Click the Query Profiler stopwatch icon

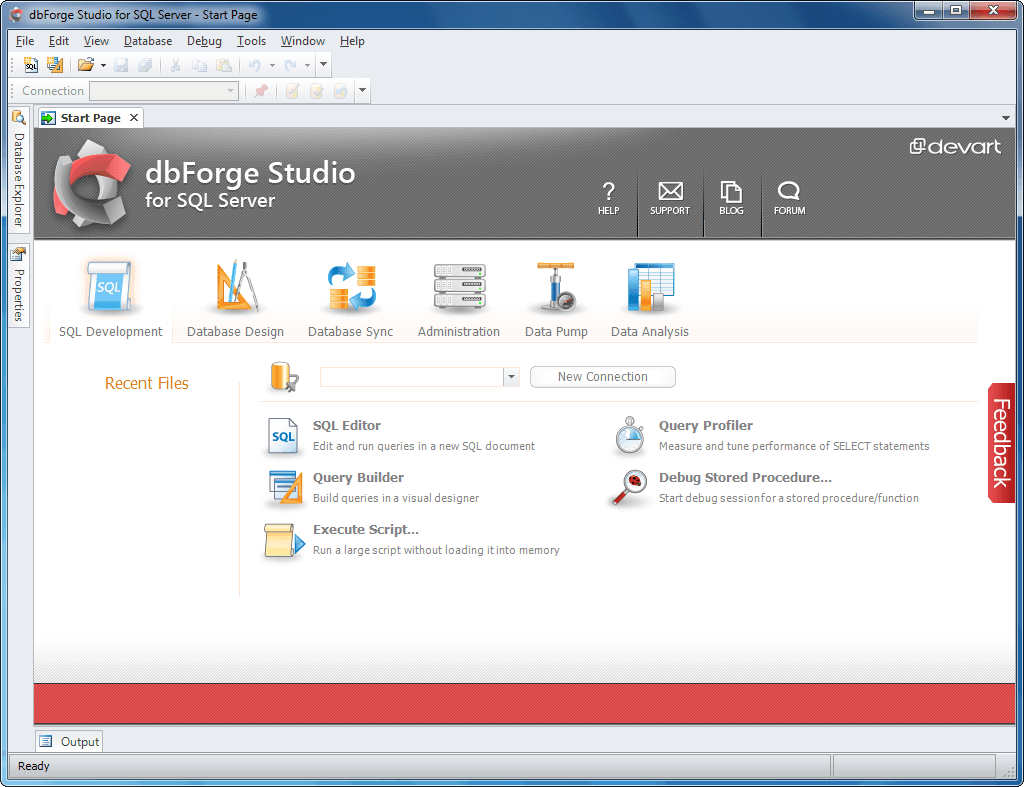coord(630,436)
